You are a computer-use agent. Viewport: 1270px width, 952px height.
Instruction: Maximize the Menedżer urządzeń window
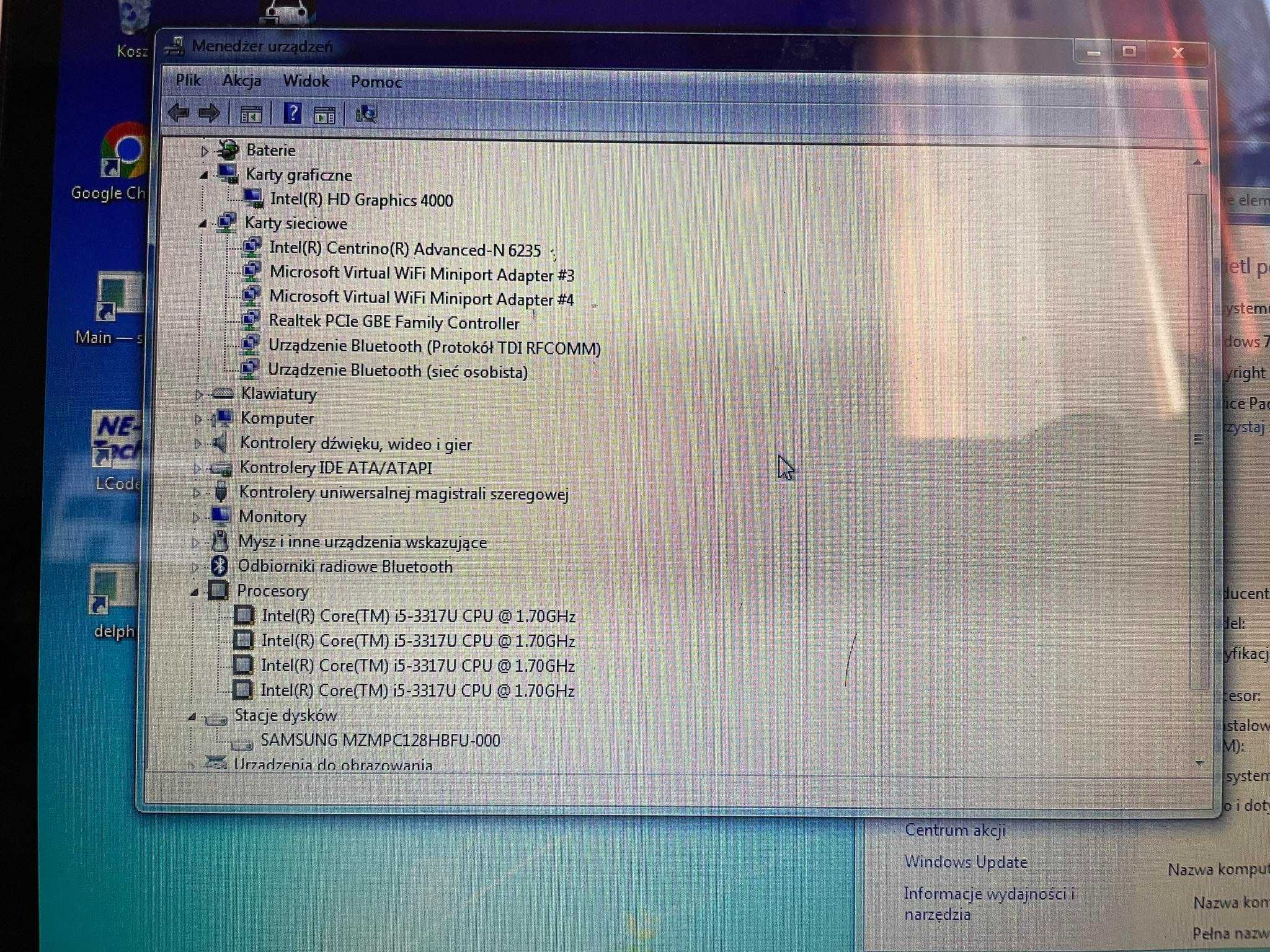pyautogui.click(x=1129, y=51)
